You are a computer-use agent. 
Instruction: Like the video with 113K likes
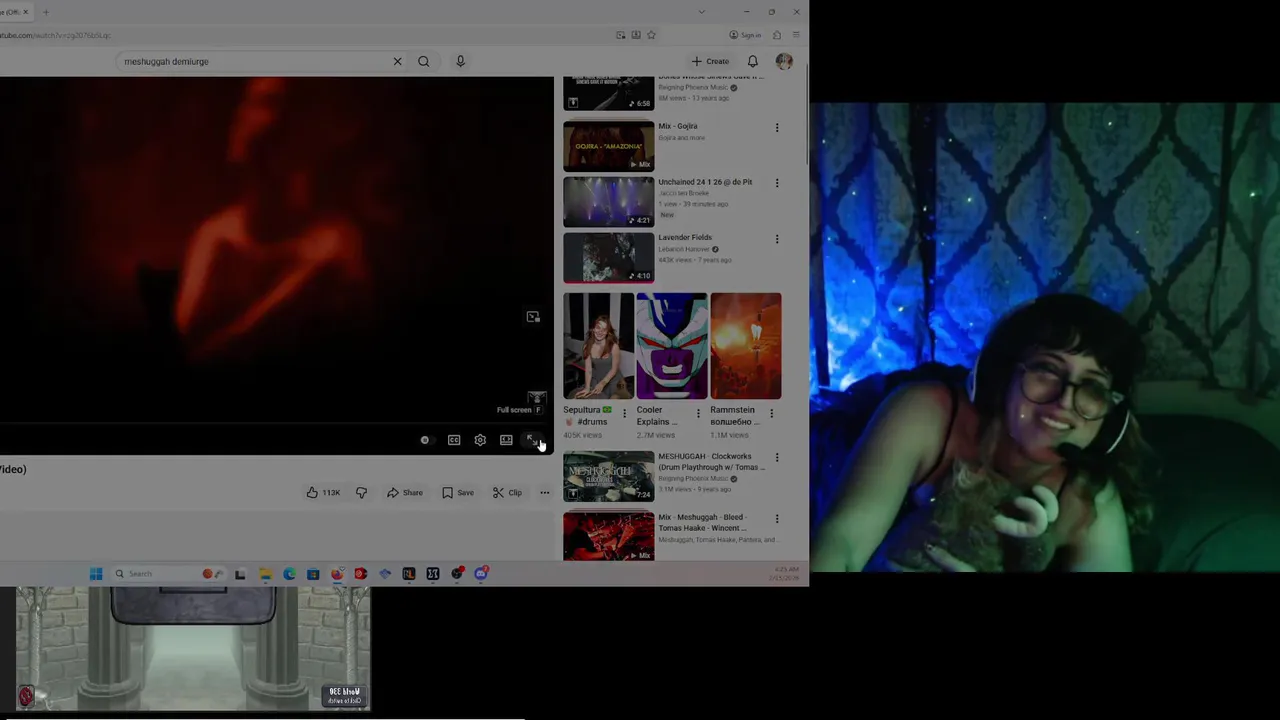pyautogui.click(x=323, y=492)
